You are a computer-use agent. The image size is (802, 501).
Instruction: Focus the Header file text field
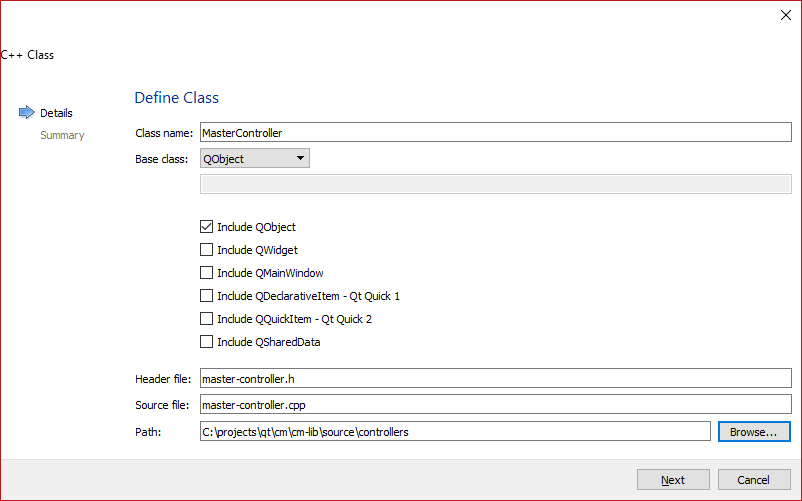(495, 379)
